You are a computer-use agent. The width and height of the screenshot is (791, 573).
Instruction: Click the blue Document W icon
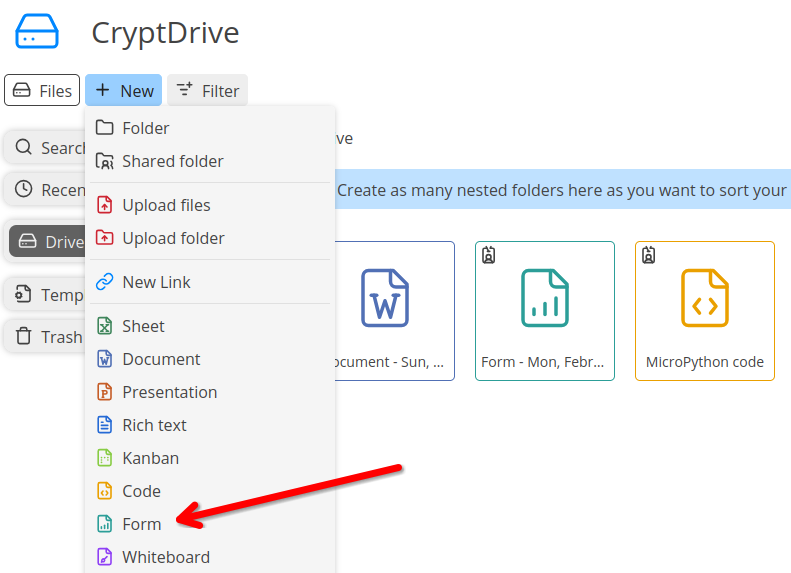point(104,359)
